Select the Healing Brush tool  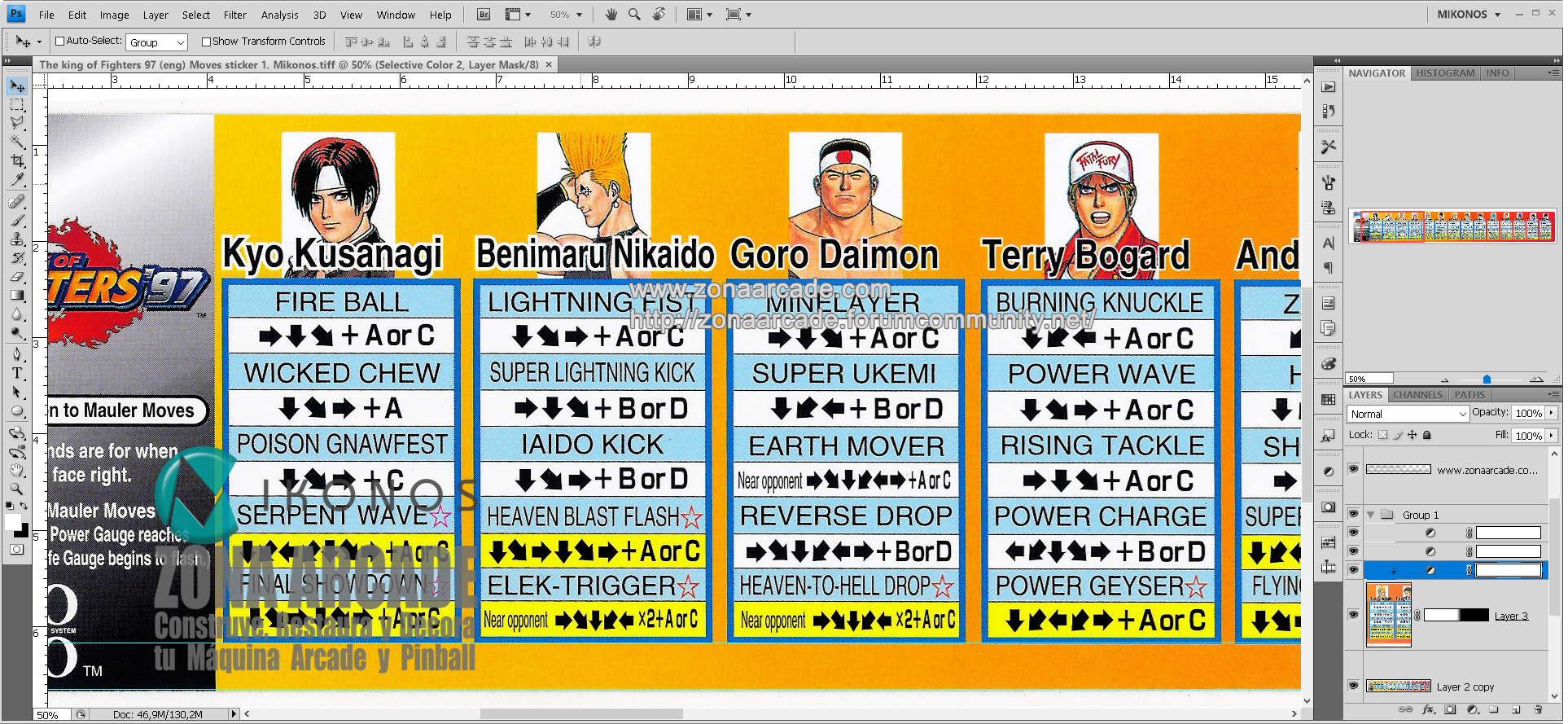click(17, 201)
